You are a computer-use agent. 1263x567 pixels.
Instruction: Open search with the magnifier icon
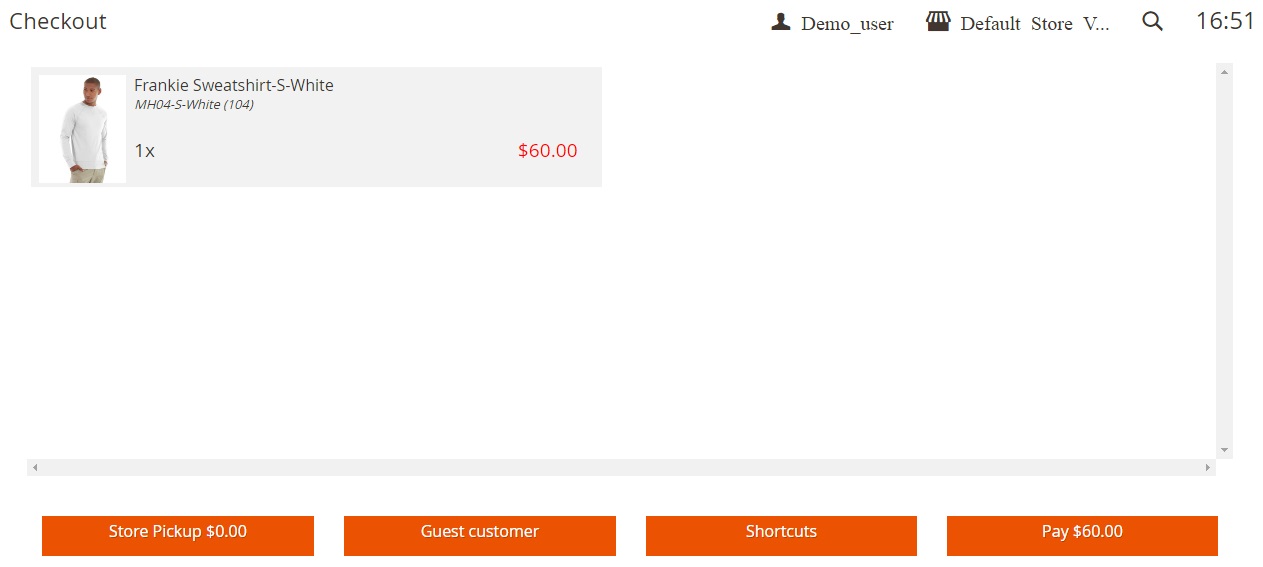pos(1152,22)
